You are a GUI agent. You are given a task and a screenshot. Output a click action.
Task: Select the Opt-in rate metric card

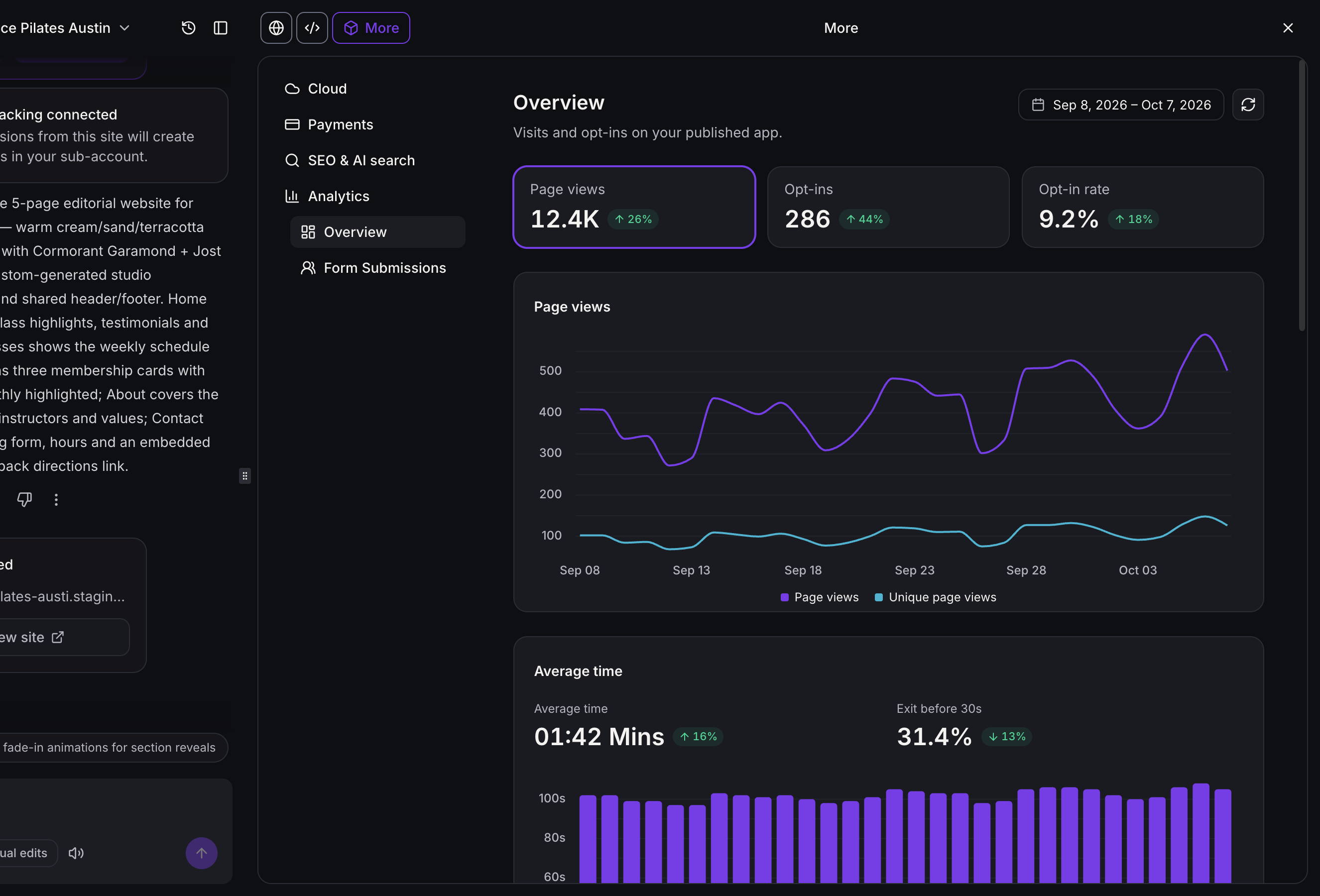[x=1142, y=207]
